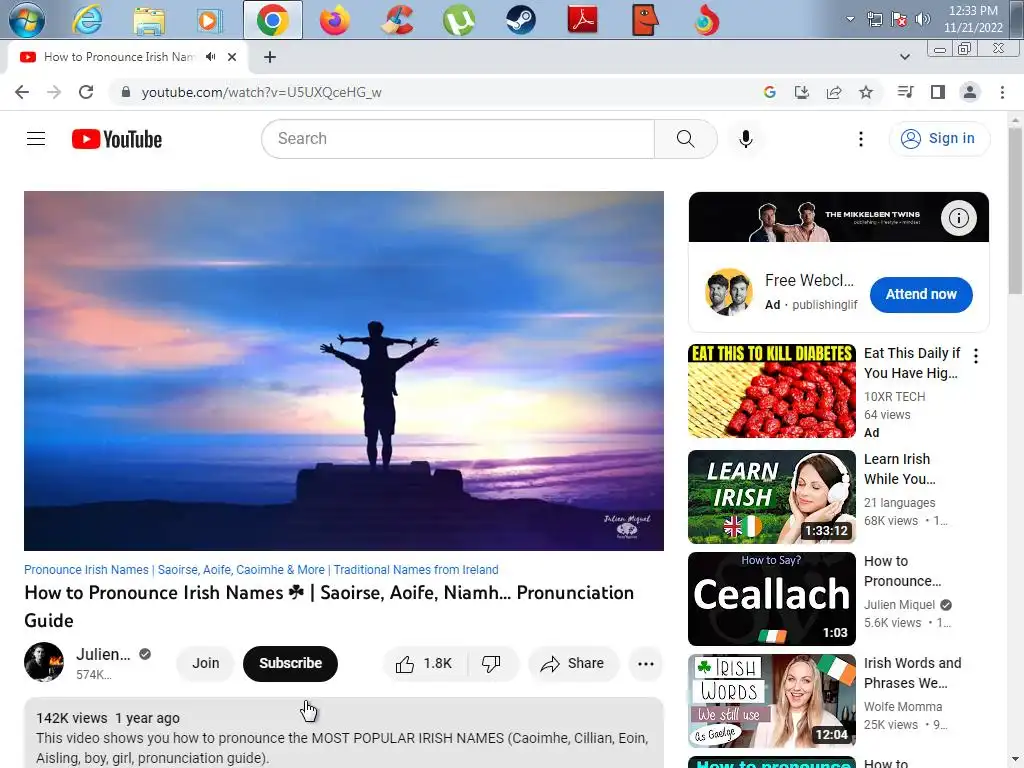The width and height of the screenshot is (1024, 768).
Task: Open the Ceallach pronunciation thumbnail
Action: [772, 598]
